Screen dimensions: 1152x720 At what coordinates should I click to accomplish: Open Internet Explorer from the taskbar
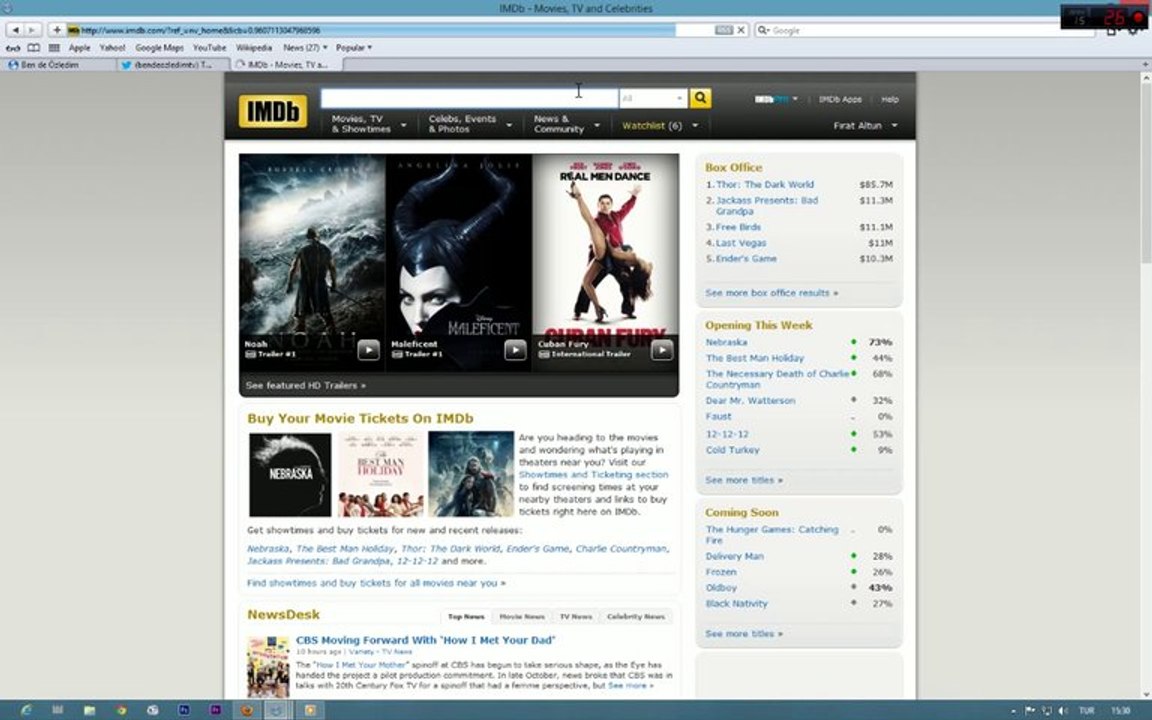tap(26, 710)
